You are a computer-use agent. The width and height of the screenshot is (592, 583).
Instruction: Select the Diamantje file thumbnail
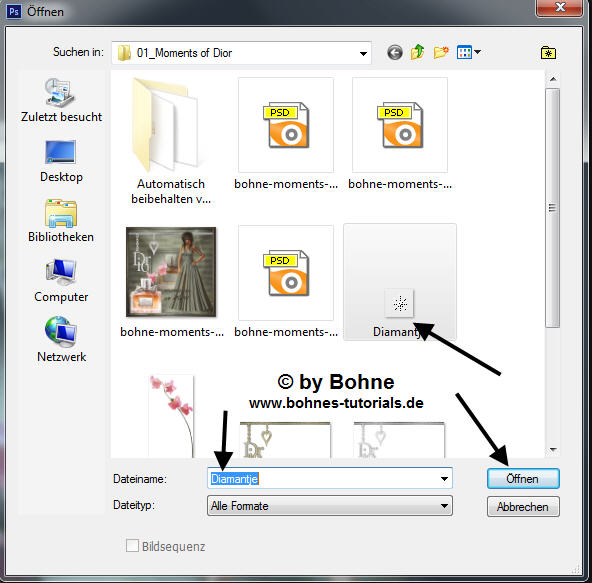pos(399,282)
